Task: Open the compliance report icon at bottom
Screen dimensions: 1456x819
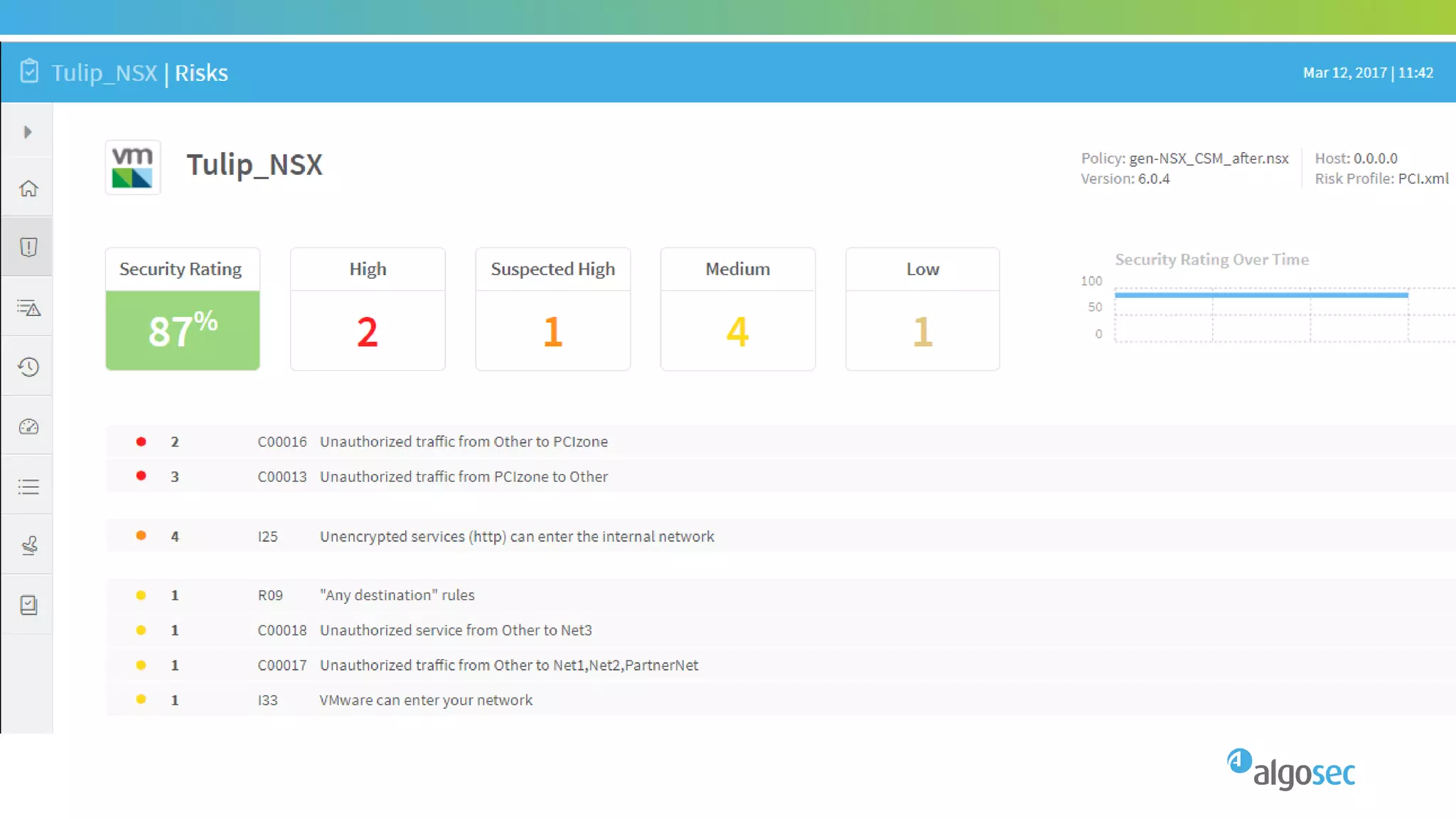Action: 28,605
